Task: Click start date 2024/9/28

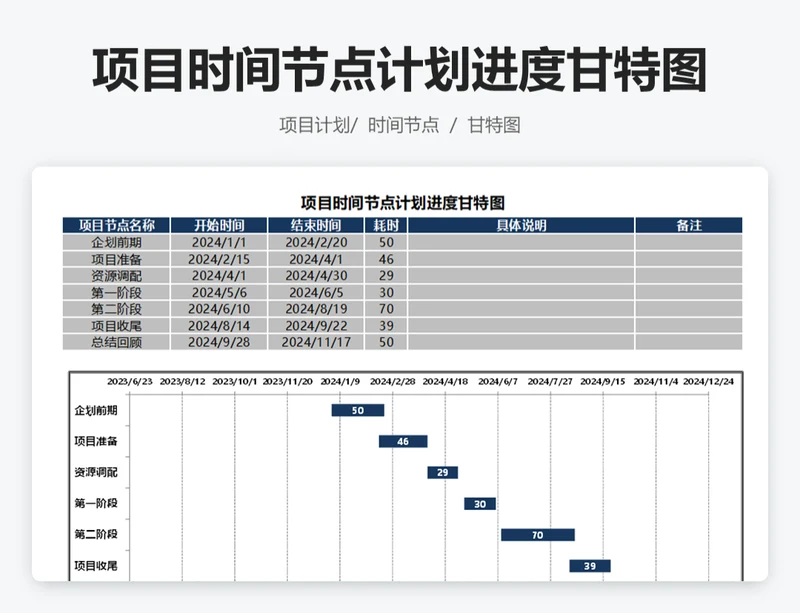Action: 219,342
